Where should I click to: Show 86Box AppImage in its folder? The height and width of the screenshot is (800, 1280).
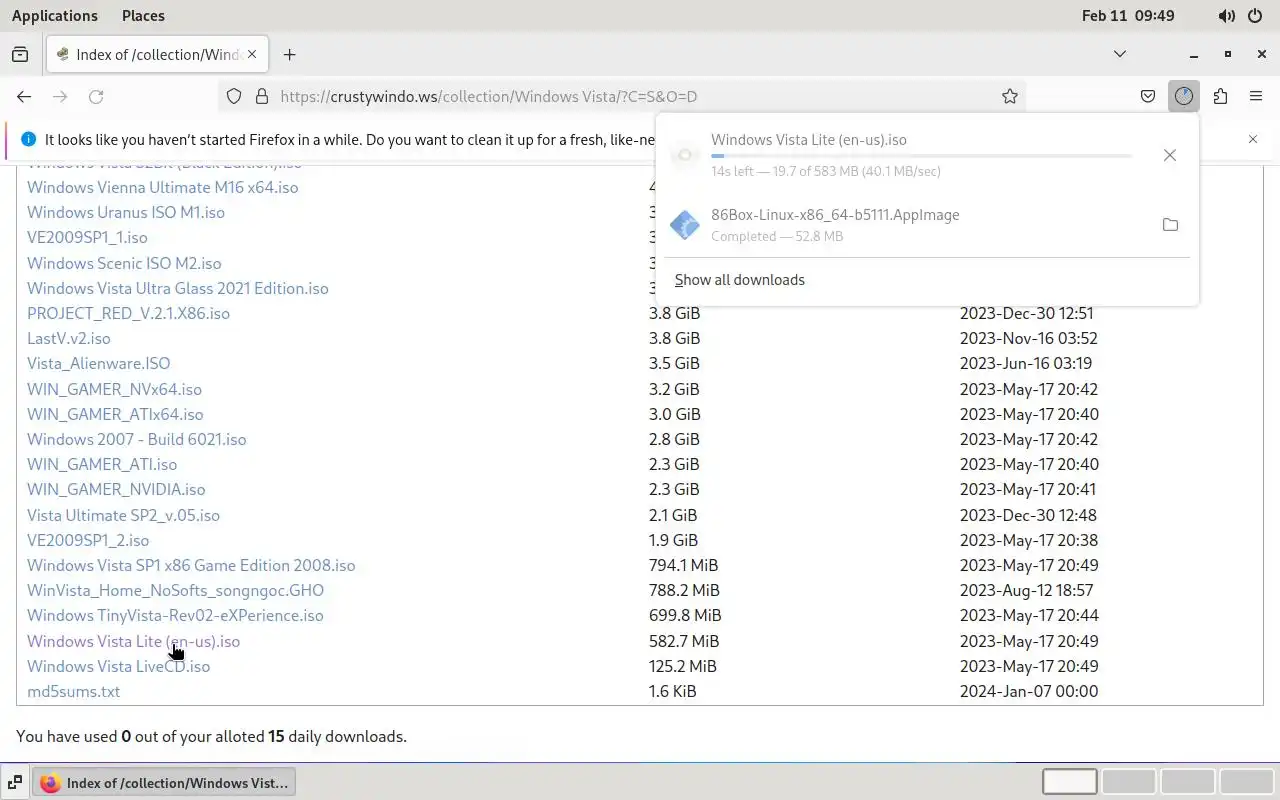pos(1170,225)
